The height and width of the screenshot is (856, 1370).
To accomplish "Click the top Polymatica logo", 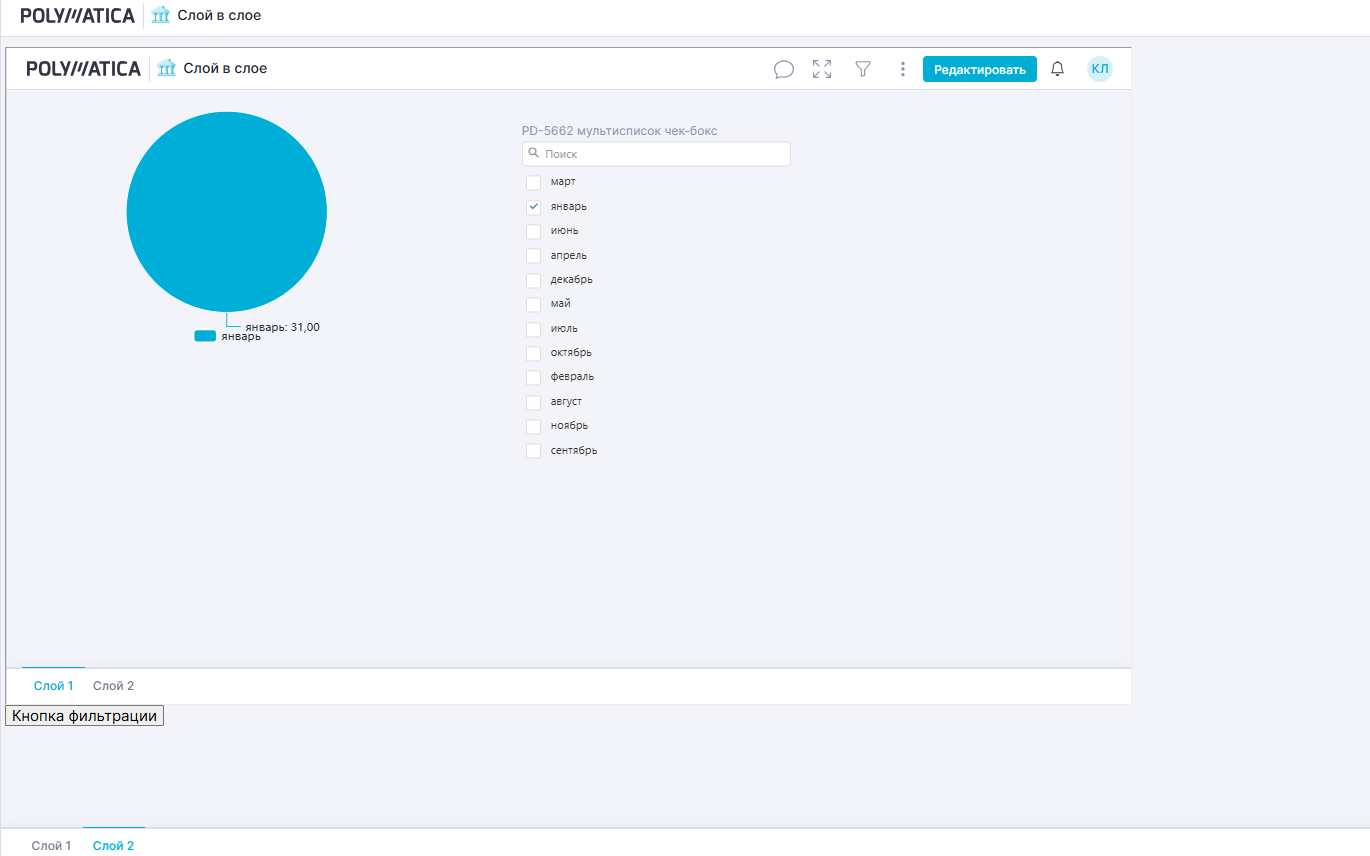I will point(77,16).
